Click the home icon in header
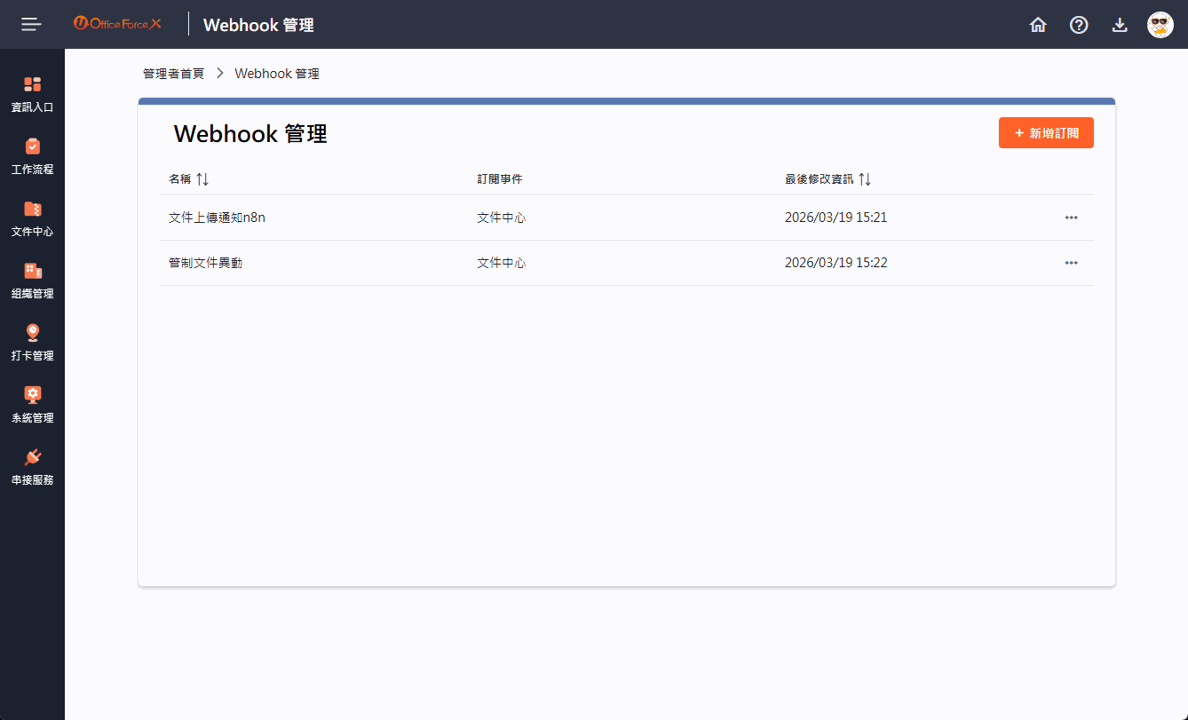Viewport: 1188px width, 720px height. point(1038,25)
